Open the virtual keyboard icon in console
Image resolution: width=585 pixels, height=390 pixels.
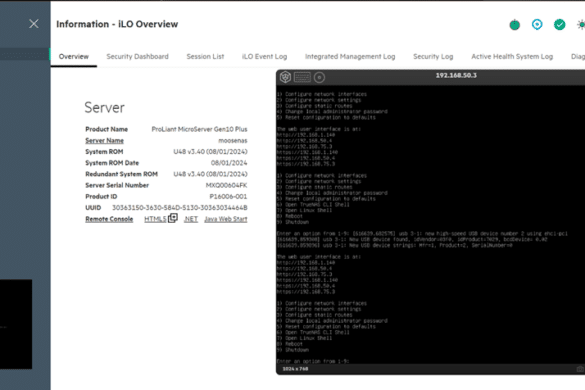click(302, 77)
